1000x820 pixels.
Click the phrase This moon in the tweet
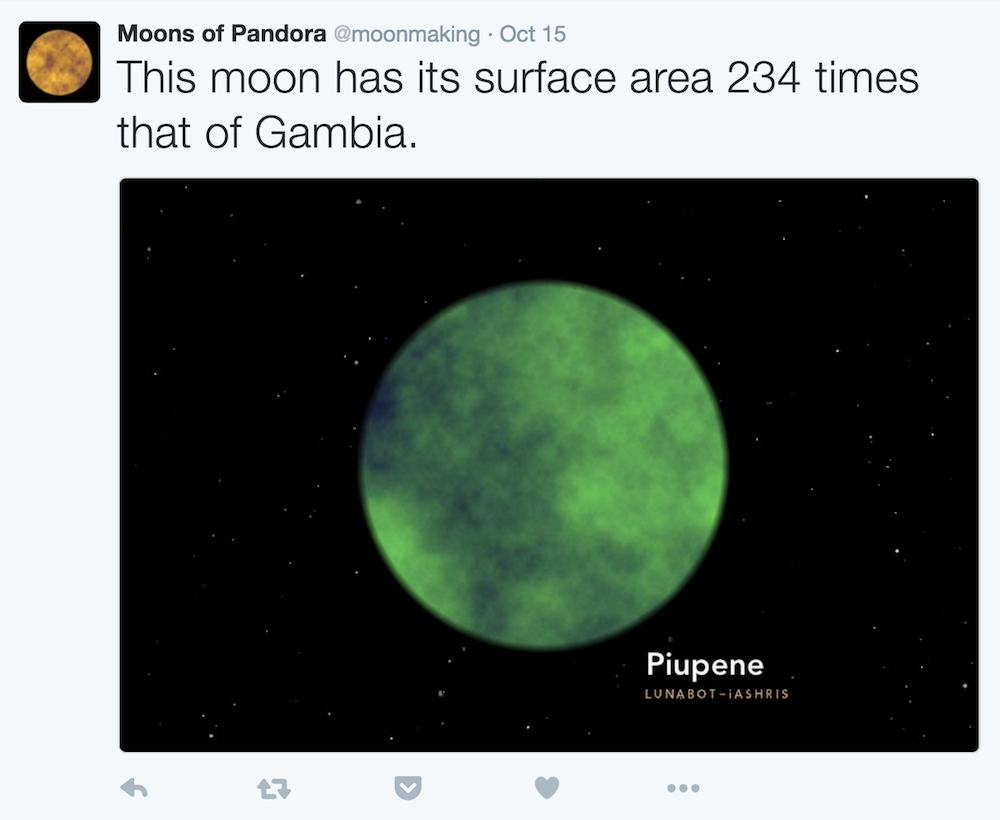point(219,78)
